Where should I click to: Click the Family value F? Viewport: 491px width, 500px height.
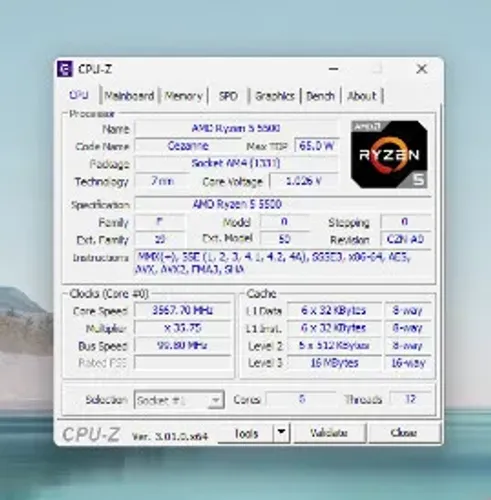click(160, 222)
